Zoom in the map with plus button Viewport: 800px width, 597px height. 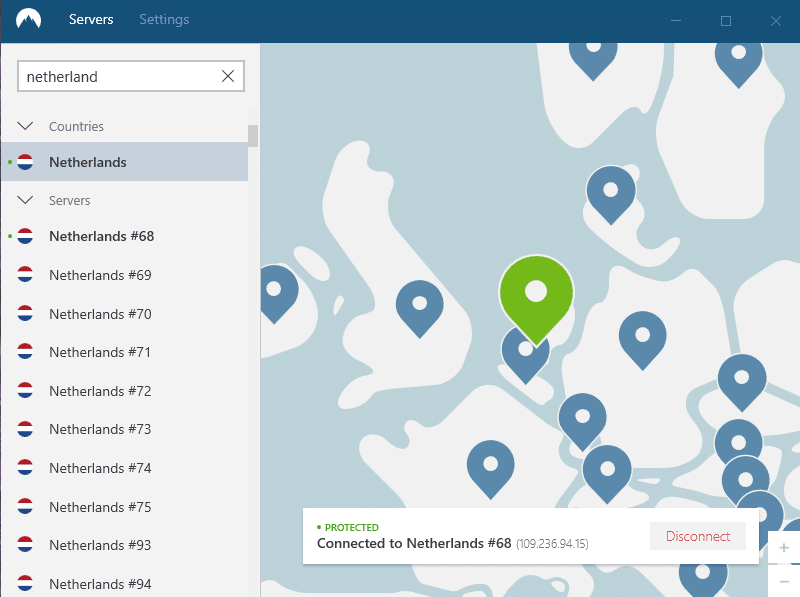point(784,548)
